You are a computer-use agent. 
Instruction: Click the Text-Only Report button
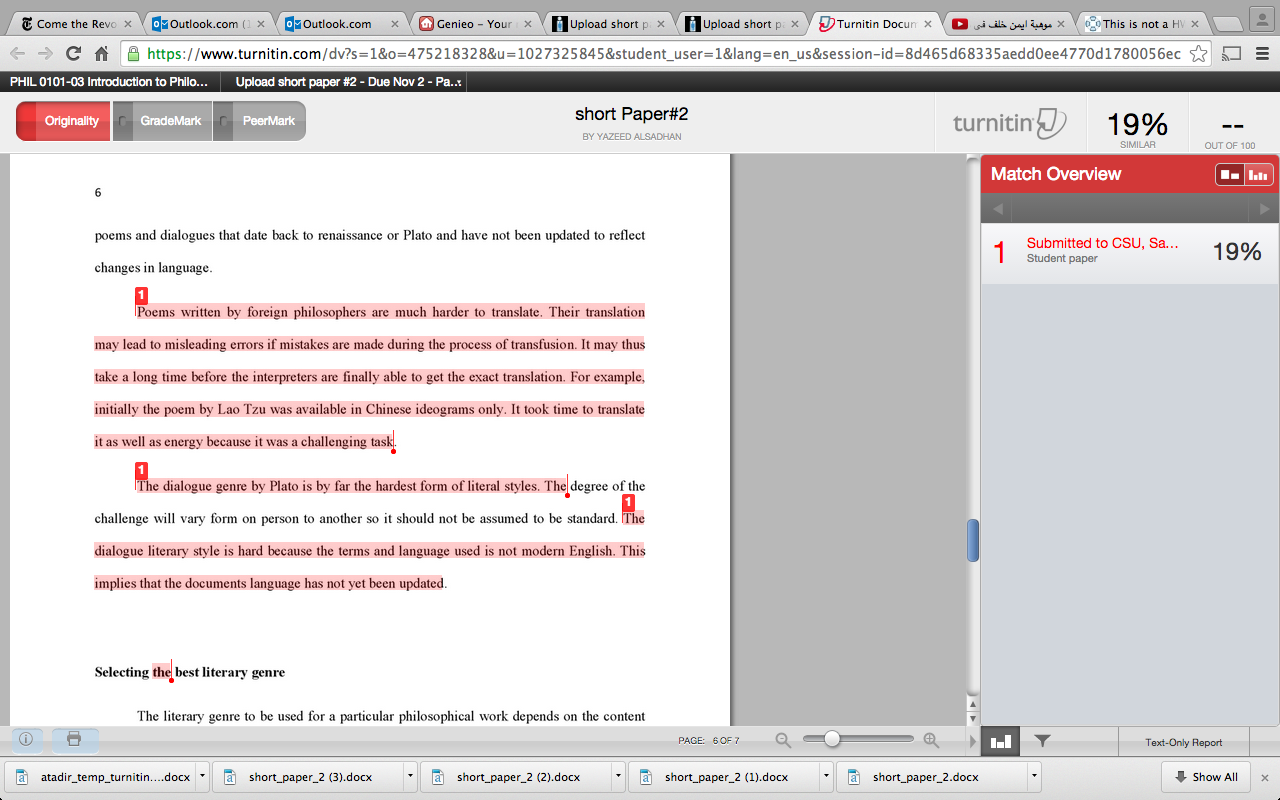pyautogui.click(x=1183, y=742)
